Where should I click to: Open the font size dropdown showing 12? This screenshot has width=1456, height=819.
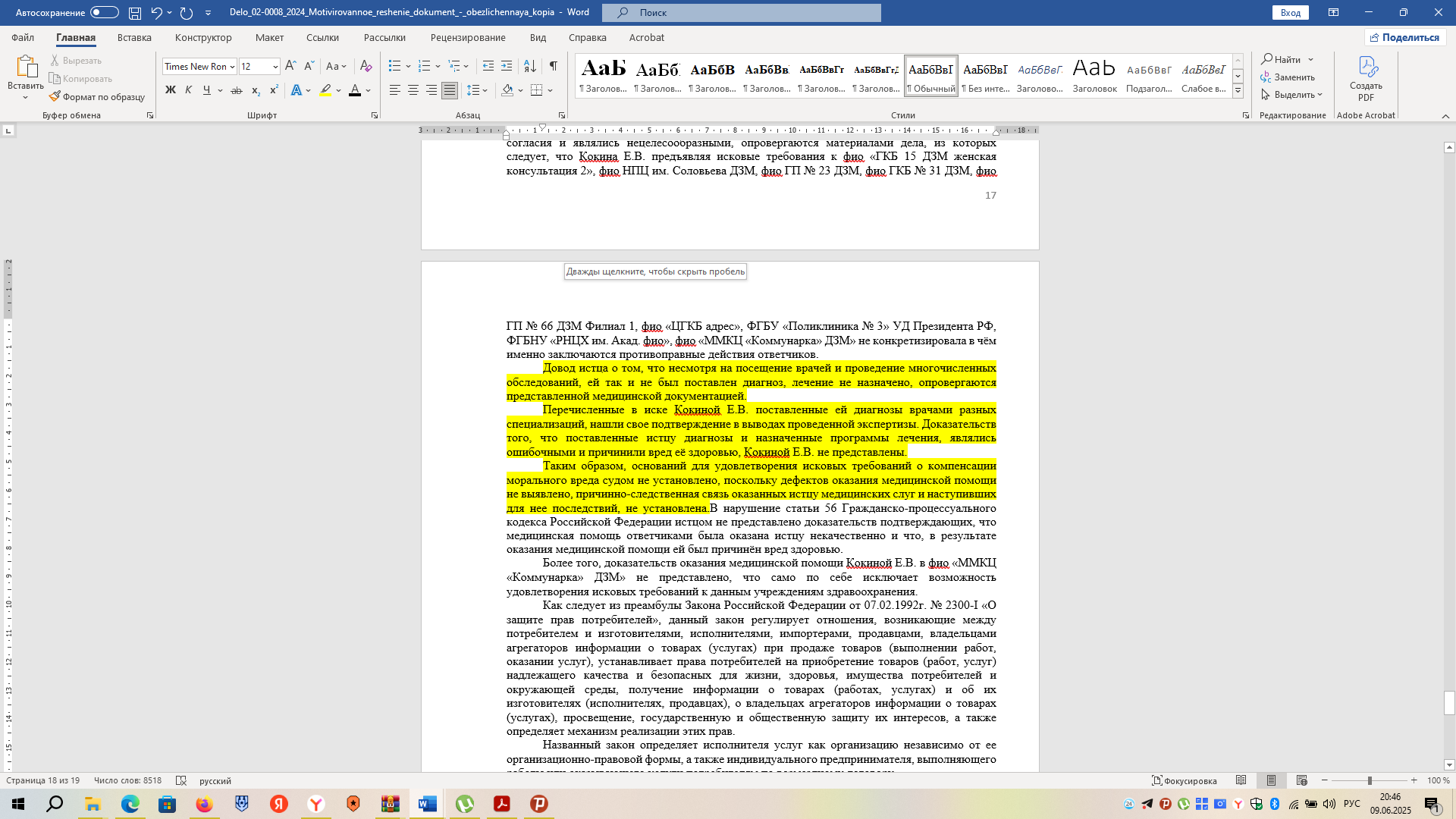point(275,67)
